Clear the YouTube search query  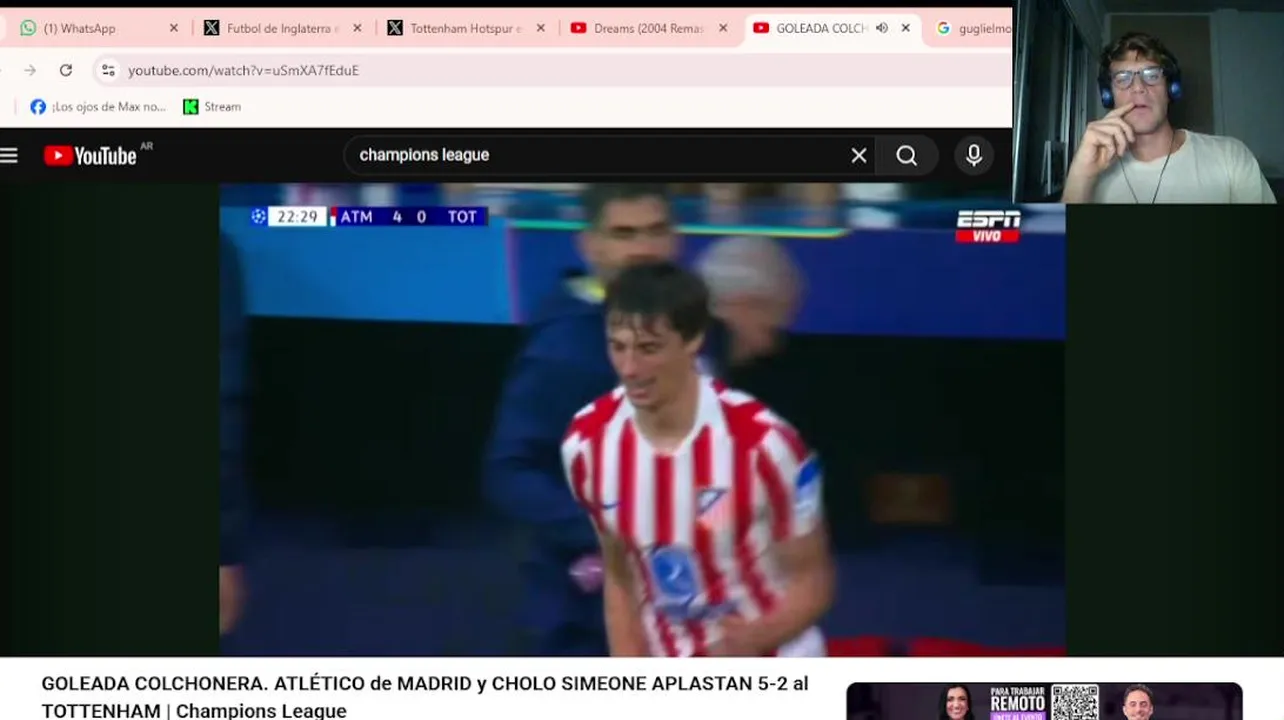coord(859,155)
